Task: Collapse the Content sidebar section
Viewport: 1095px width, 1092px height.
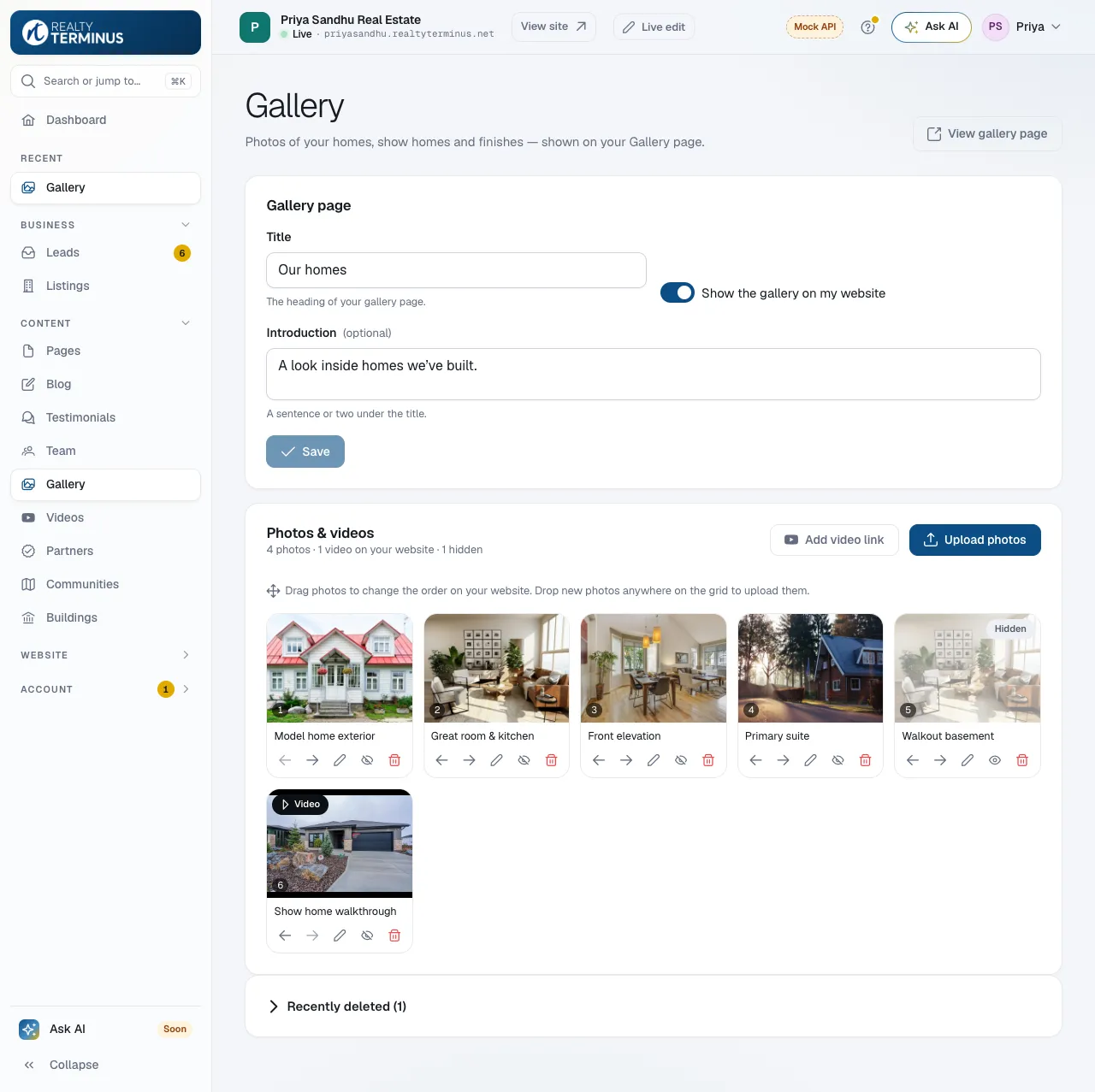Action: 186,323
